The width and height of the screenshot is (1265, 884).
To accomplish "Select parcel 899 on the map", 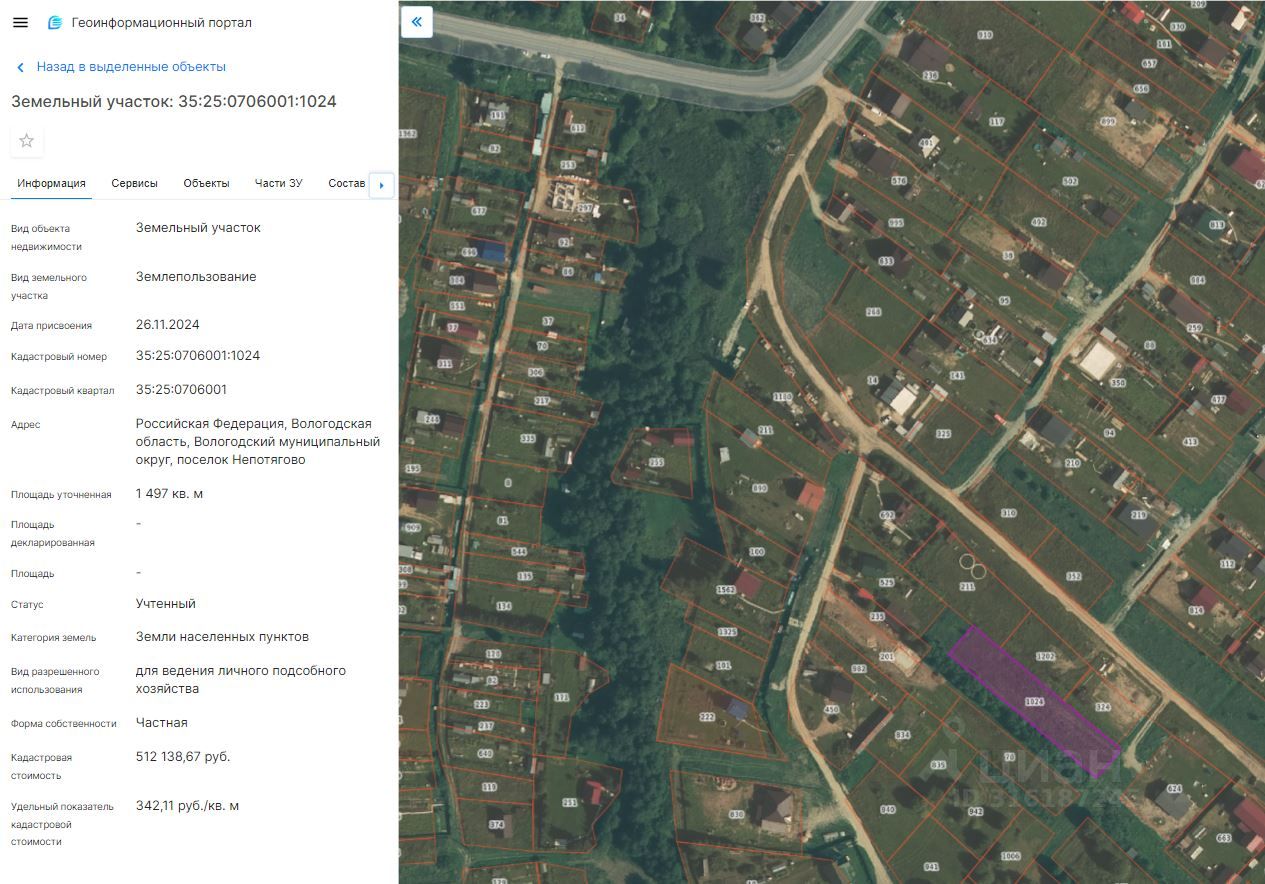I will [x=1107, y=122].
